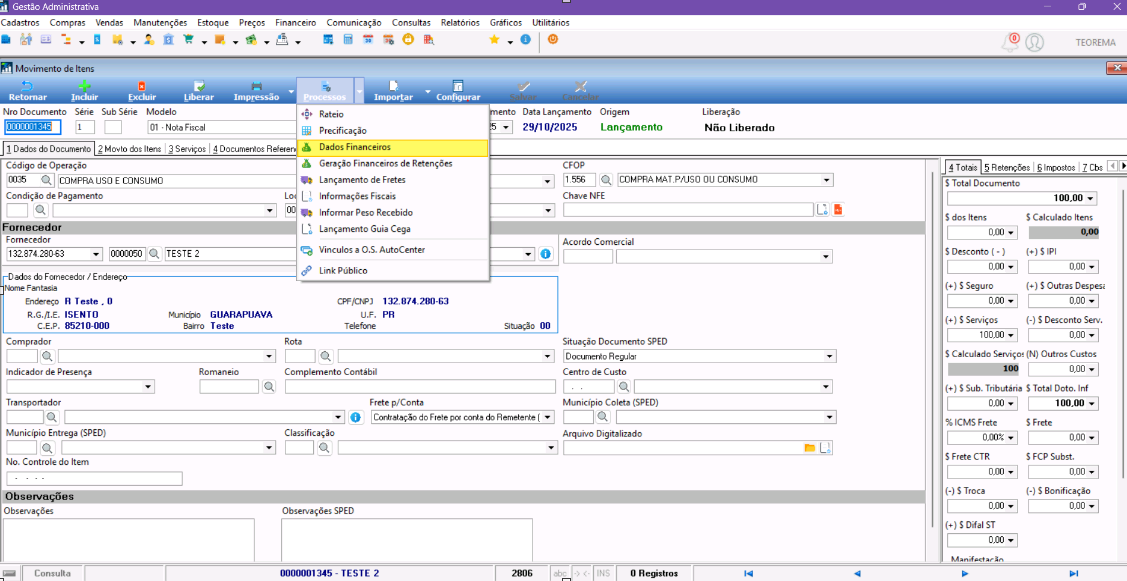The height and width of the screenshot is (581, 1127).
Task: Open the Configurar tool
Action: (x=458, y=91)
